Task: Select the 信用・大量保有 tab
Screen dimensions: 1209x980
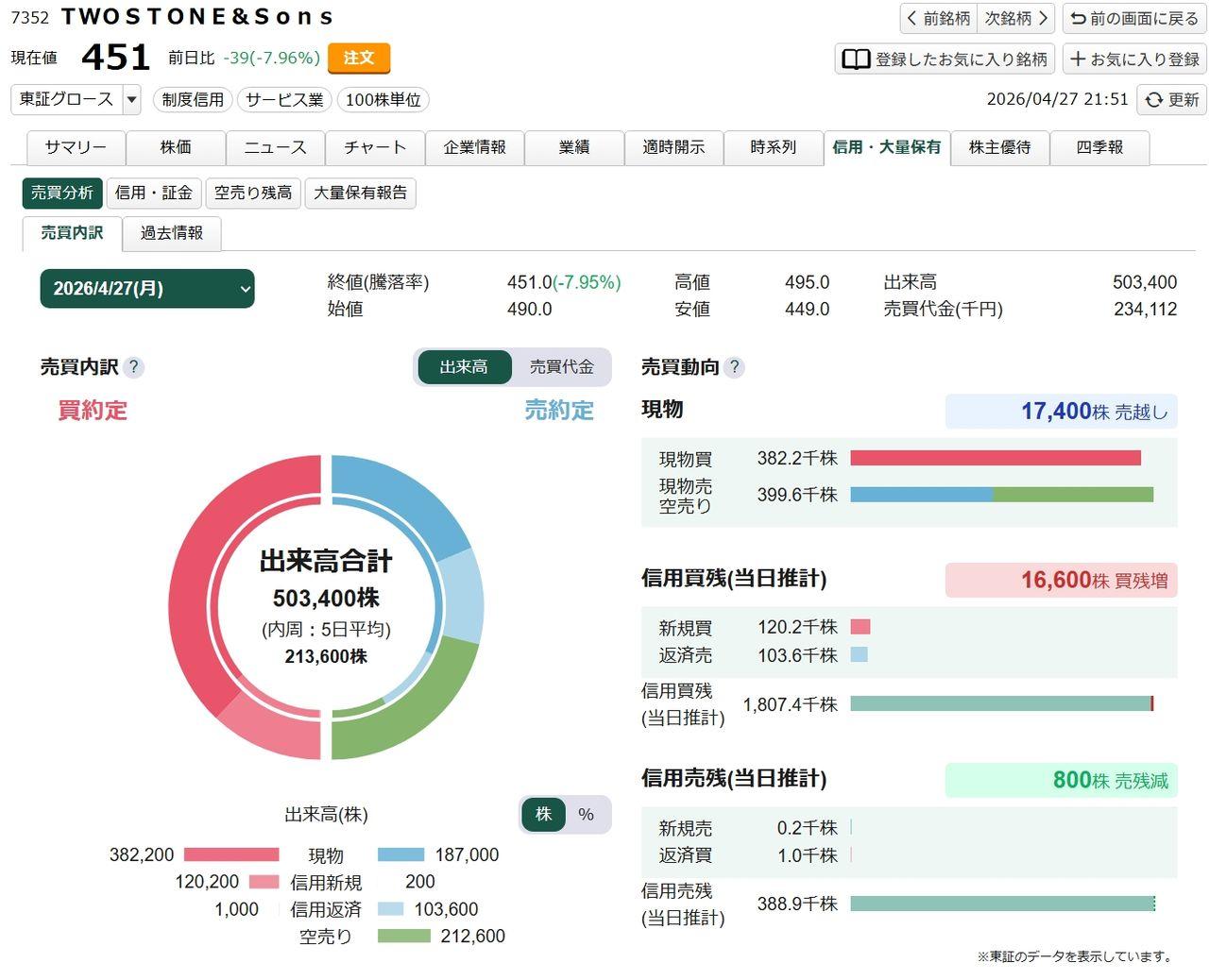Action: pos(887,147)
